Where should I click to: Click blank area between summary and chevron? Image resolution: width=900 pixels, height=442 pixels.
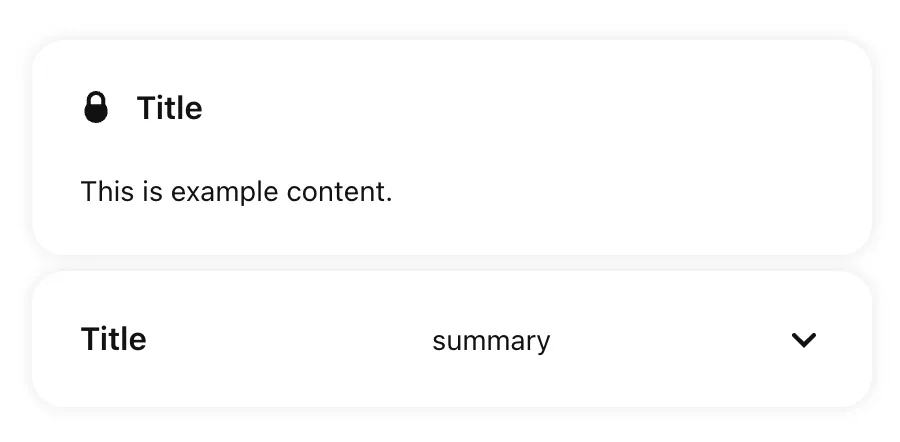pyautogui.click(x=670, y=340)
